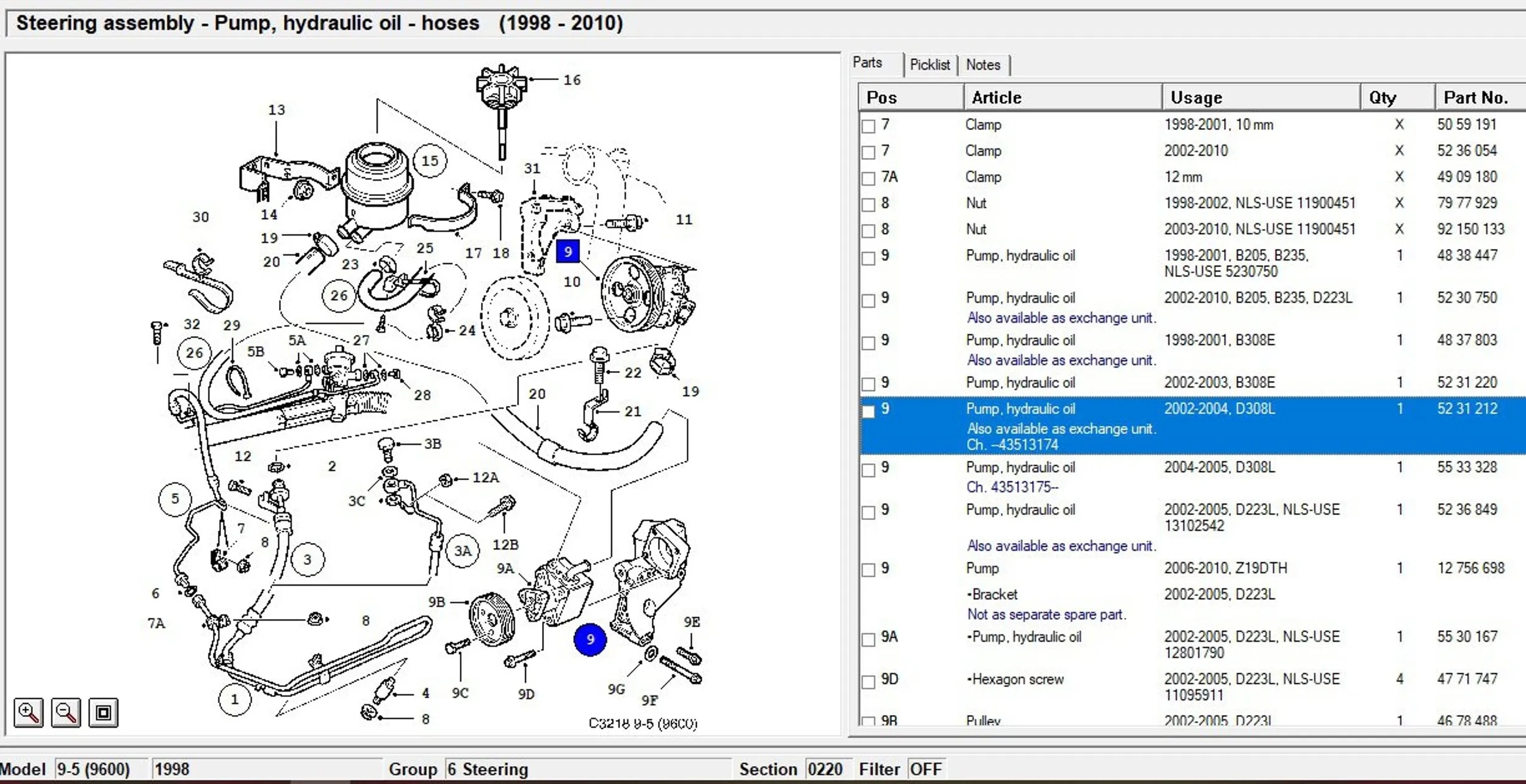
Task: Click blue square 9 marker on diagram
Action: pos(568,251)
